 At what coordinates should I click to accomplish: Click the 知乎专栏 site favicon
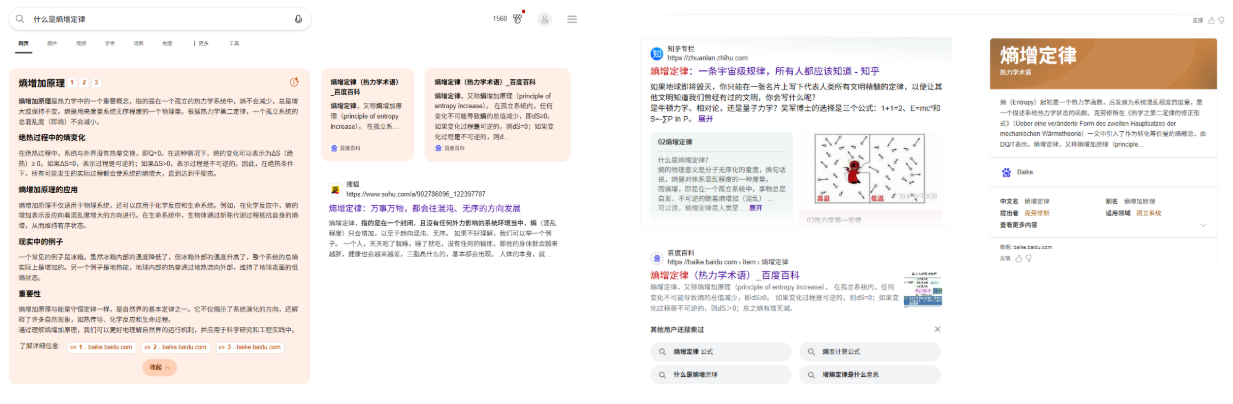656,53
